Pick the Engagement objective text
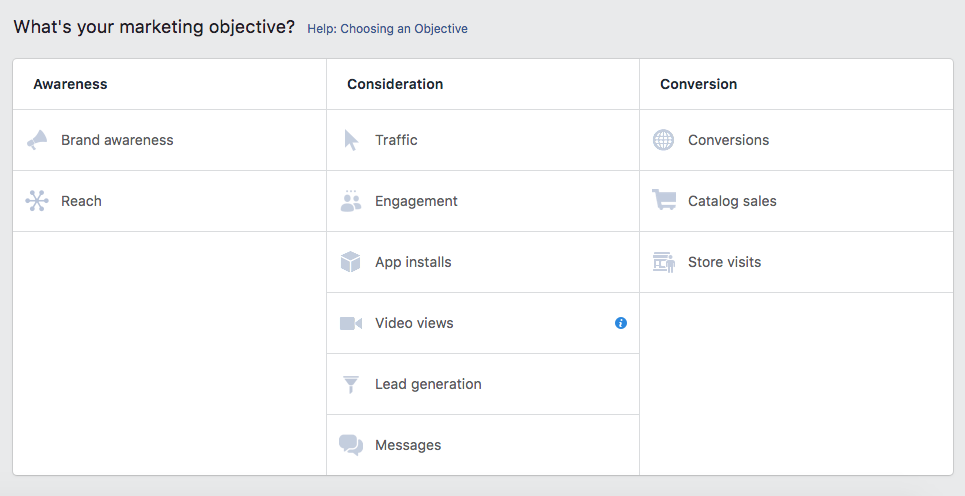Screen dimensions: 965x496 [416, 201]
